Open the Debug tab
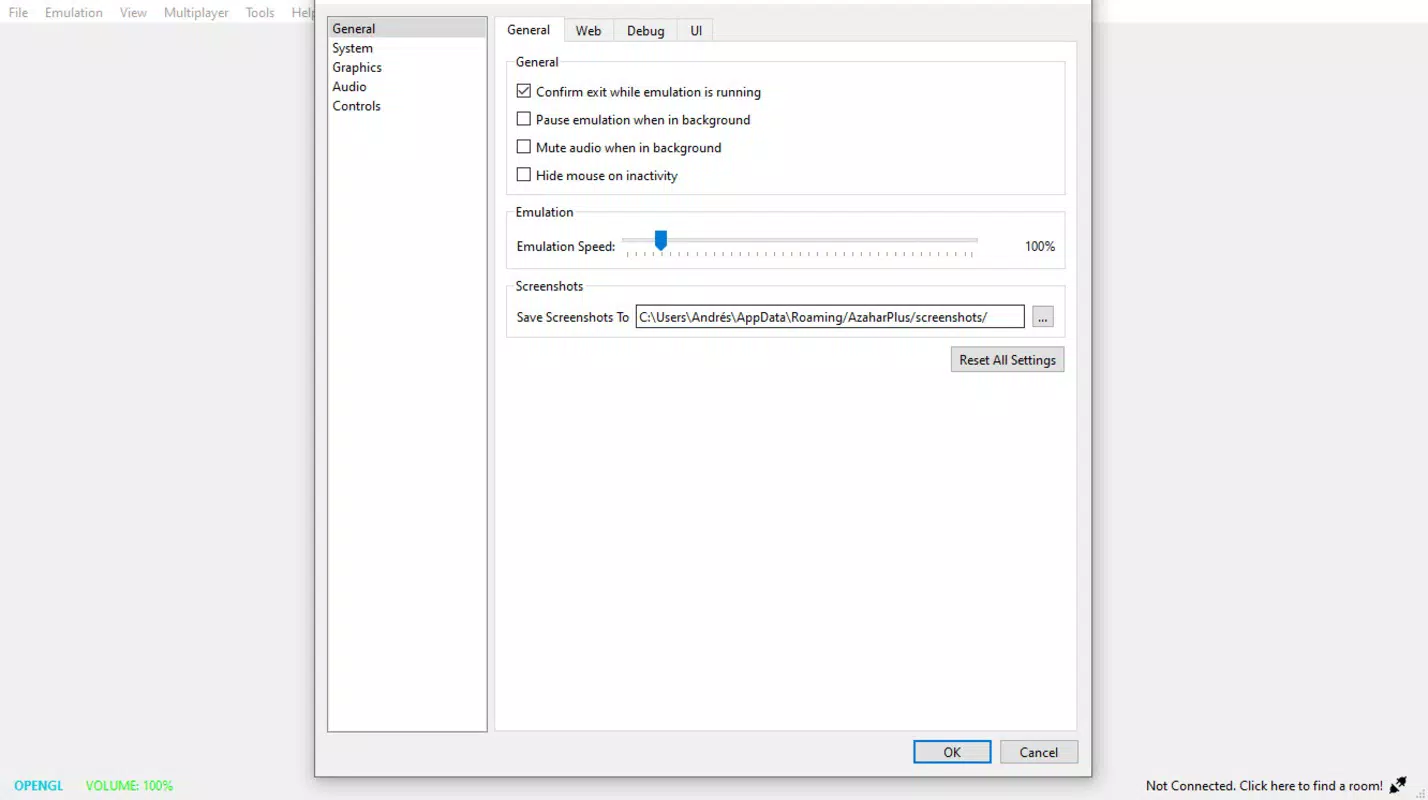The width and height of the screenshot is (1428, 800). tap(645, 31)
